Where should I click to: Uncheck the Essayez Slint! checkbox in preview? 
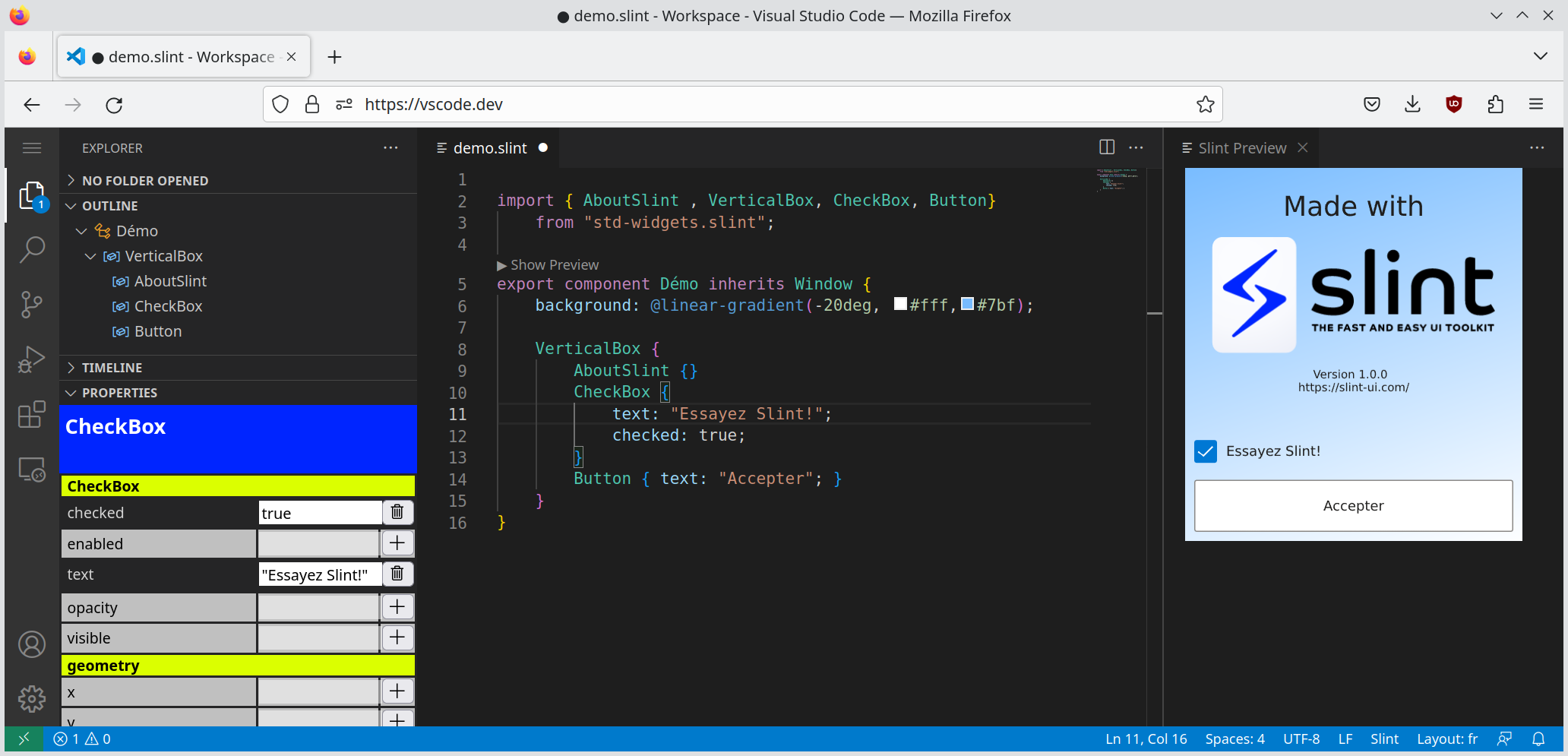pos(1206,451)
